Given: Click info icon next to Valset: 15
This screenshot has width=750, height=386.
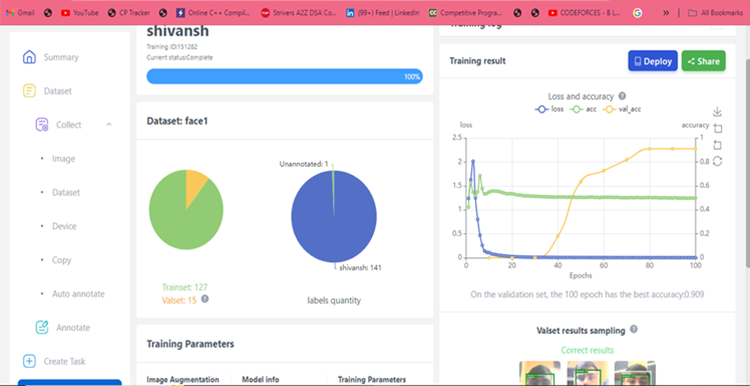Looking at the screenshot, I should point(205,298).
